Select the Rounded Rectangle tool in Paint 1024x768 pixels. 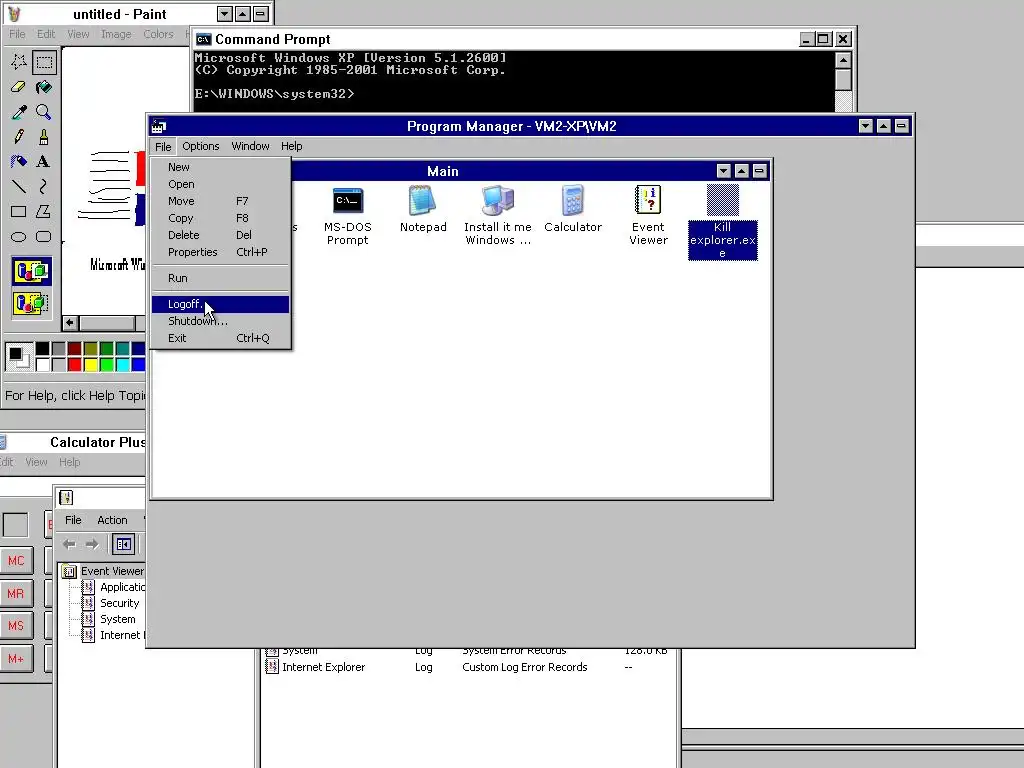pyautogui.click(x=44, y=236)
